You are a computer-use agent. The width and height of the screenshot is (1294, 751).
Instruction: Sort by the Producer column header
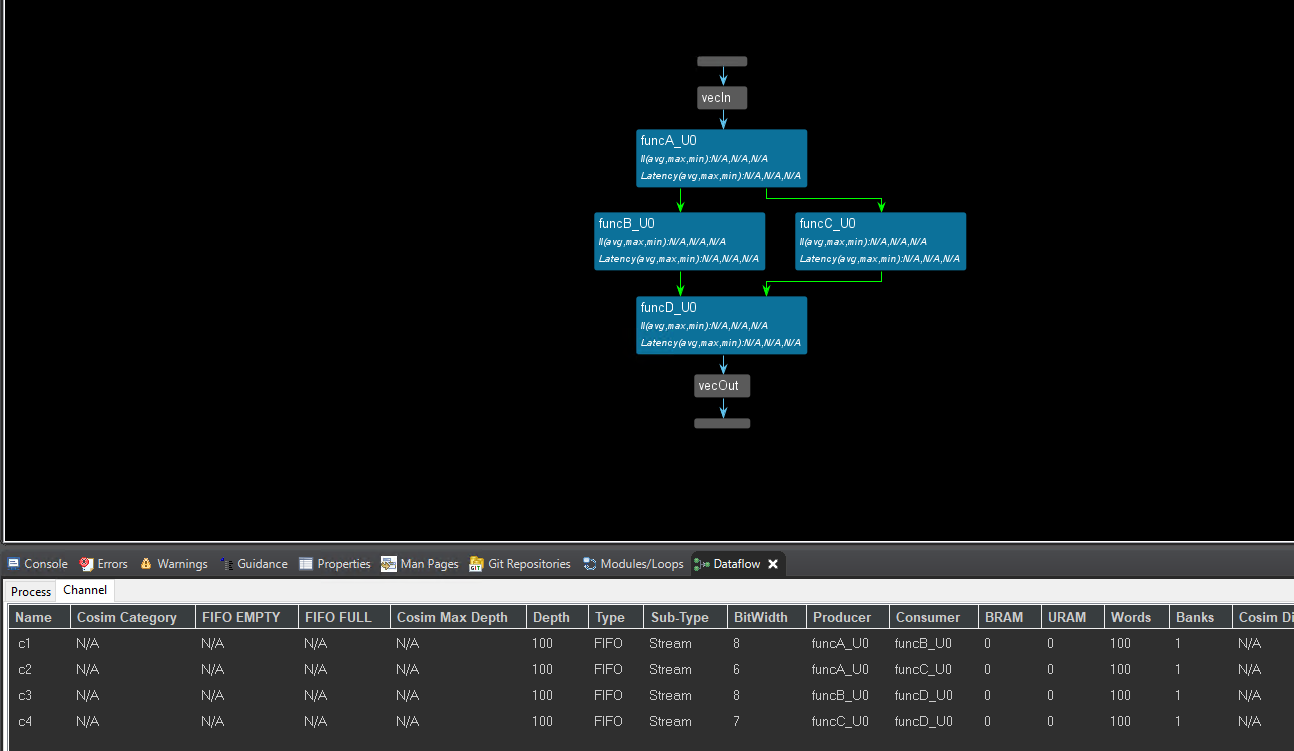[x=848, y=617]
